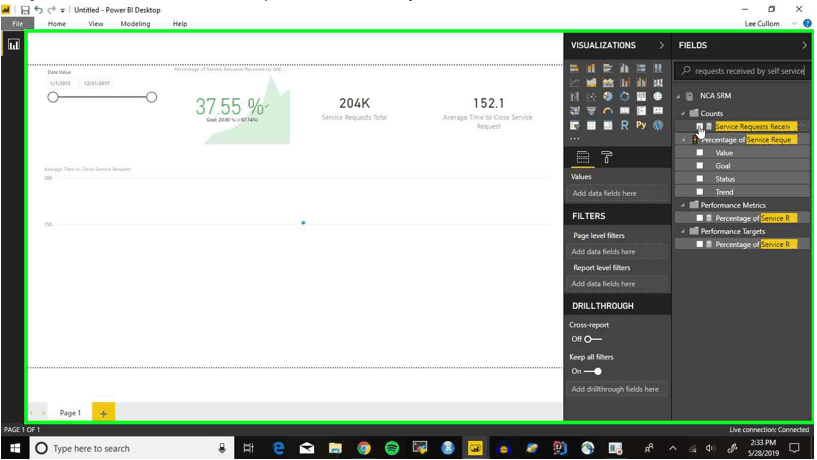Screen dimensions: 817x460
Task: Collapse the NCA SRM table tree
Action: (x=678, y=96)
